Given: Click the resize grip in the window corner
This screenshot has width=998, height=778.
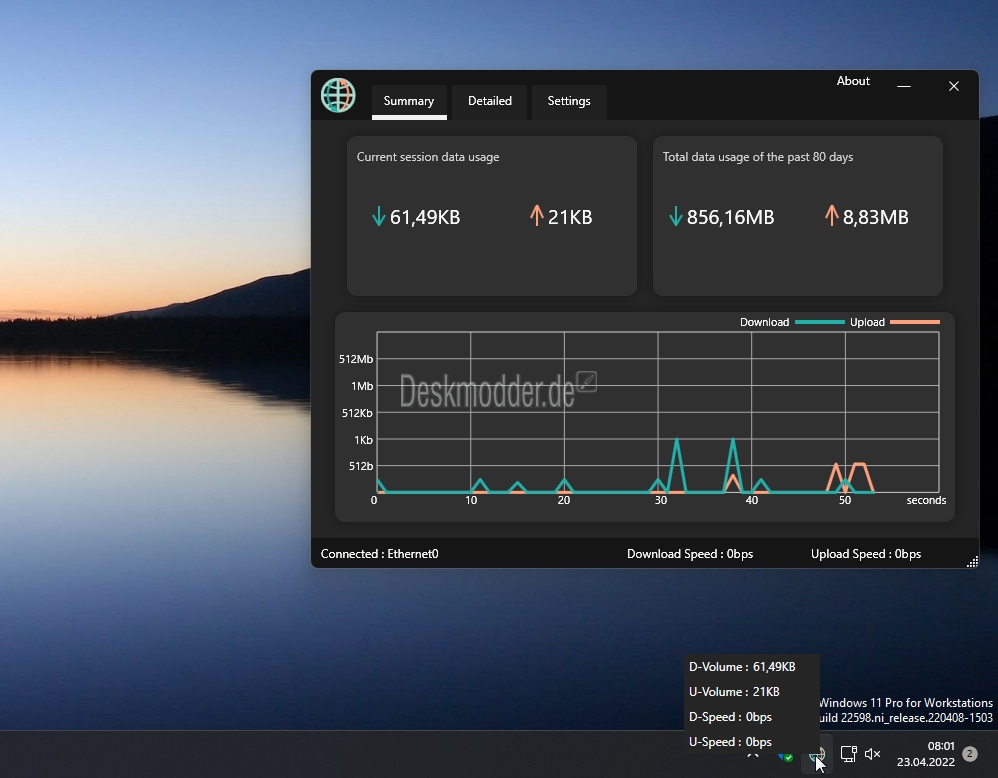Looking at the screenshot, I should (x=972, y=562).
